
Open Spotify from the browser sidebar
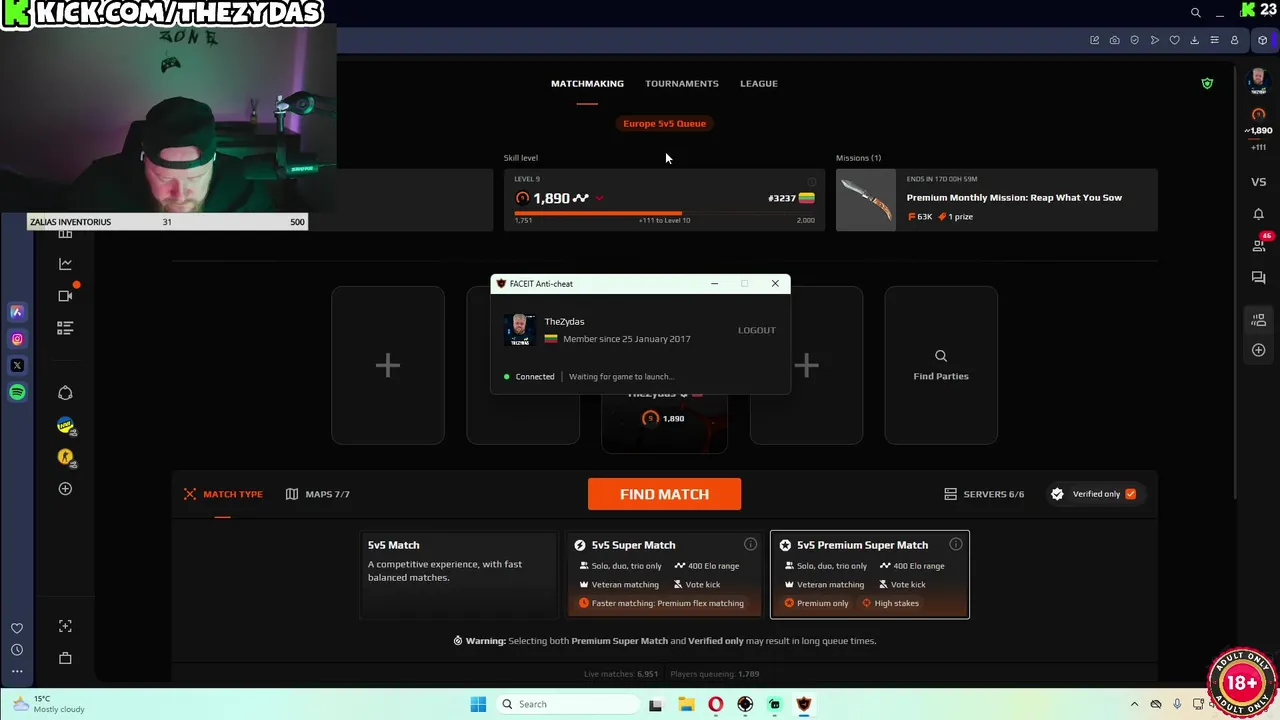click(17, 393)
